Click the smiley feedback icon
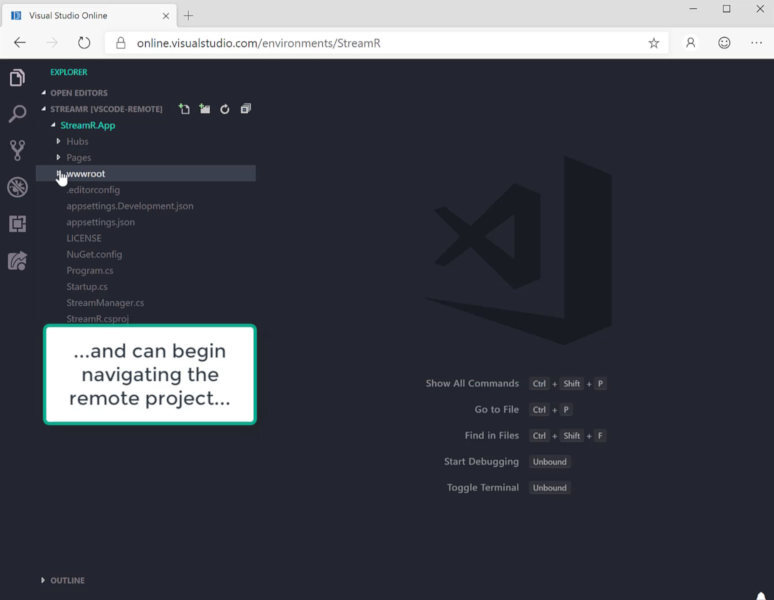774x600 pixels. point(724,43)
